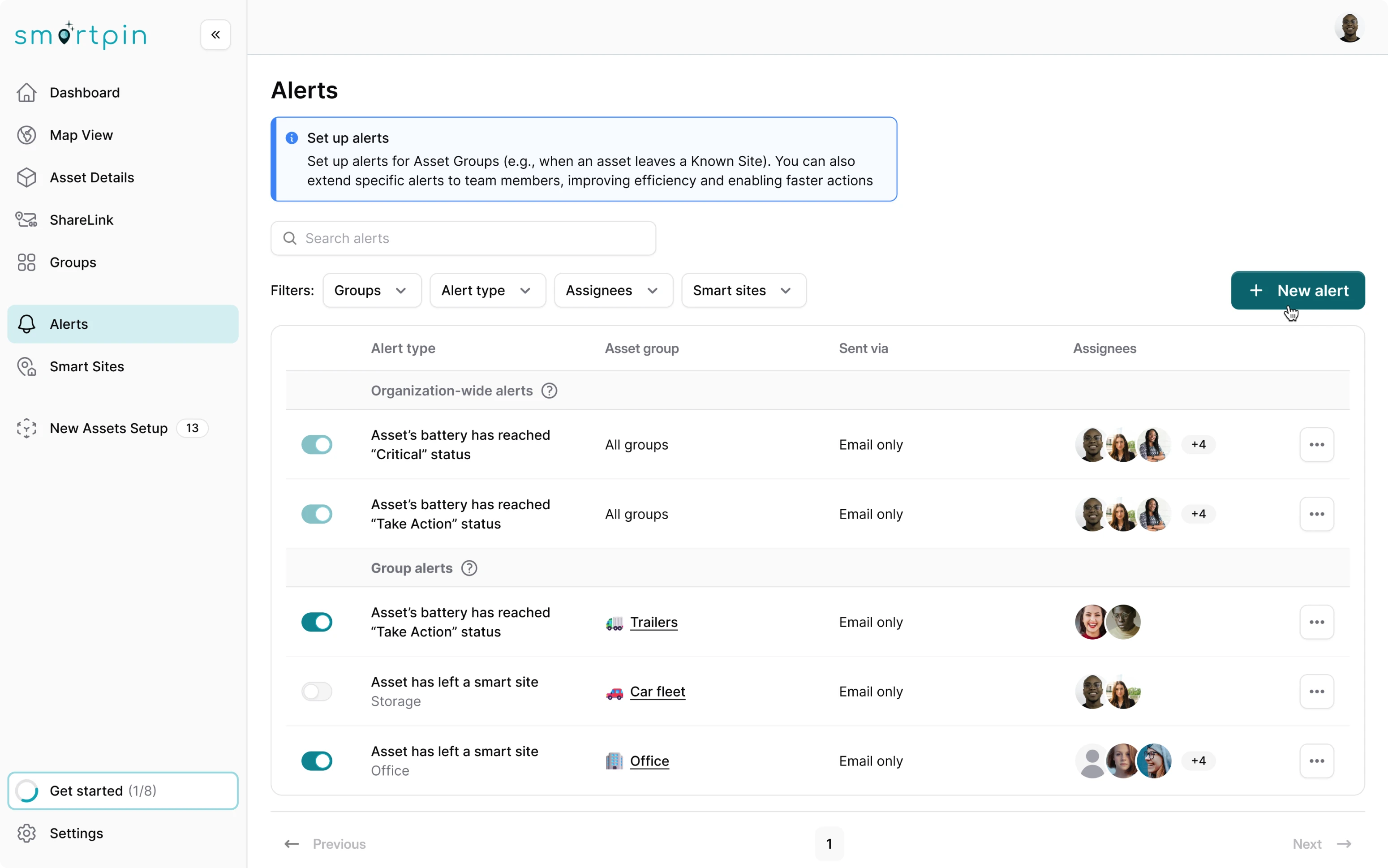
Task: Open the Alert type filter dropdown
Action: click(487, 290)
